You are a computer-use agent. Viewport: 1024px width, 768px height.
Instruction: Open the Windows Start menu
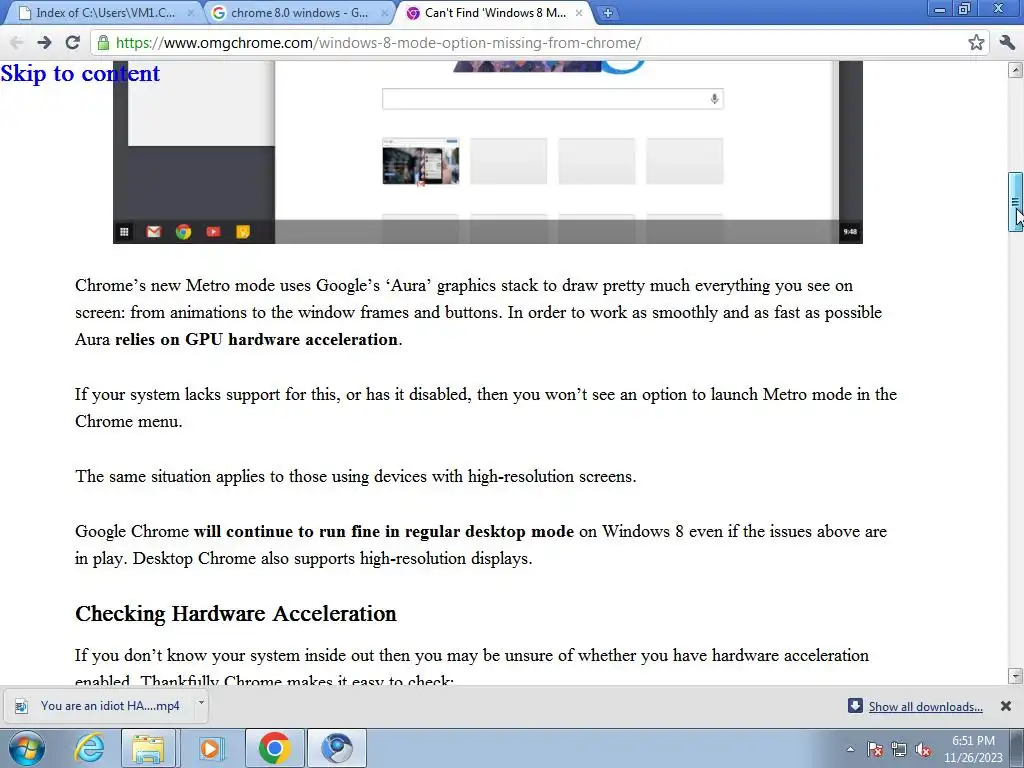pyautogui.click(x=27, y=748)
